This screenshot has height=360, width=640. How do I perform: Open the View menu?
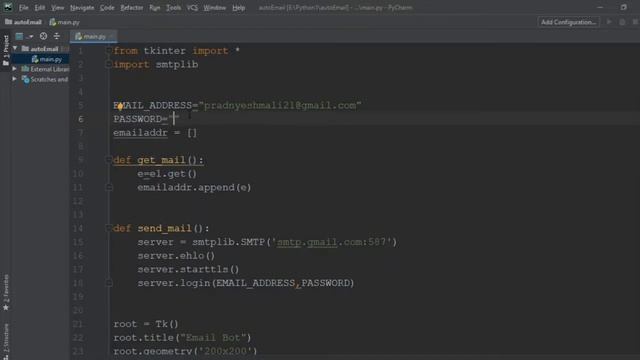pos(58,8)
